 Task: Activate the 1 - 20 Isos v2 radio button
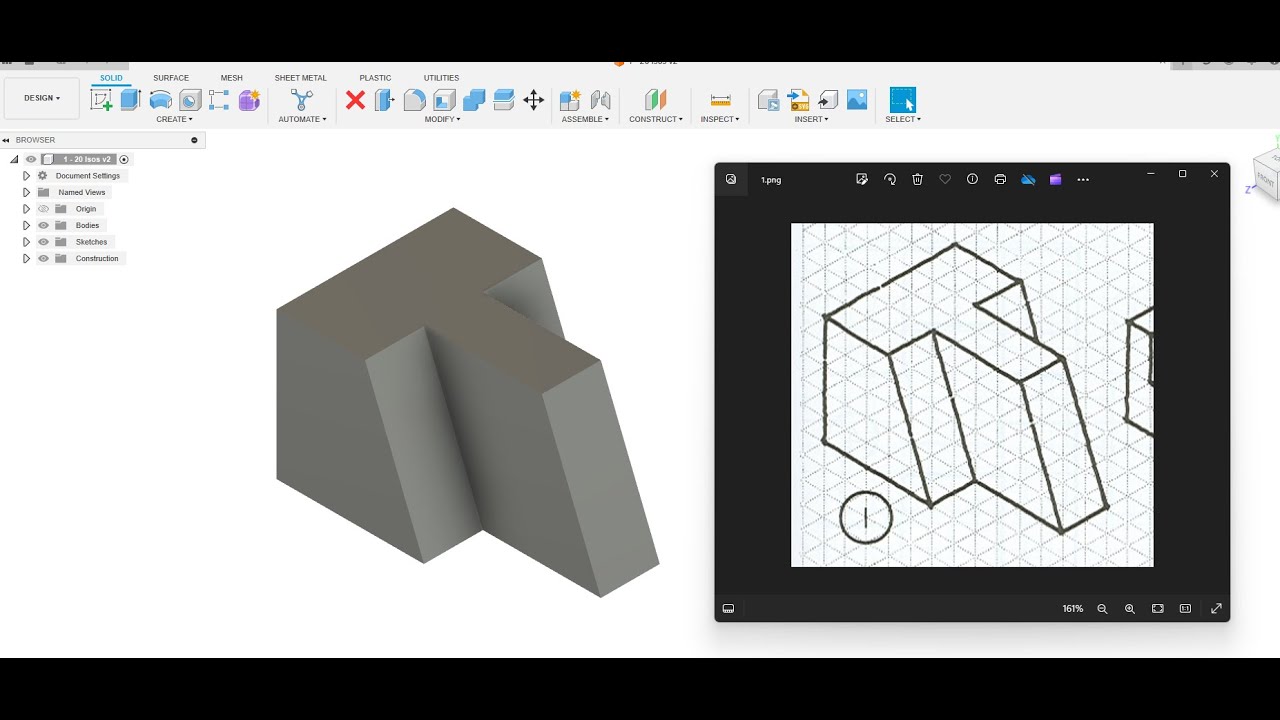coord(124,159)
